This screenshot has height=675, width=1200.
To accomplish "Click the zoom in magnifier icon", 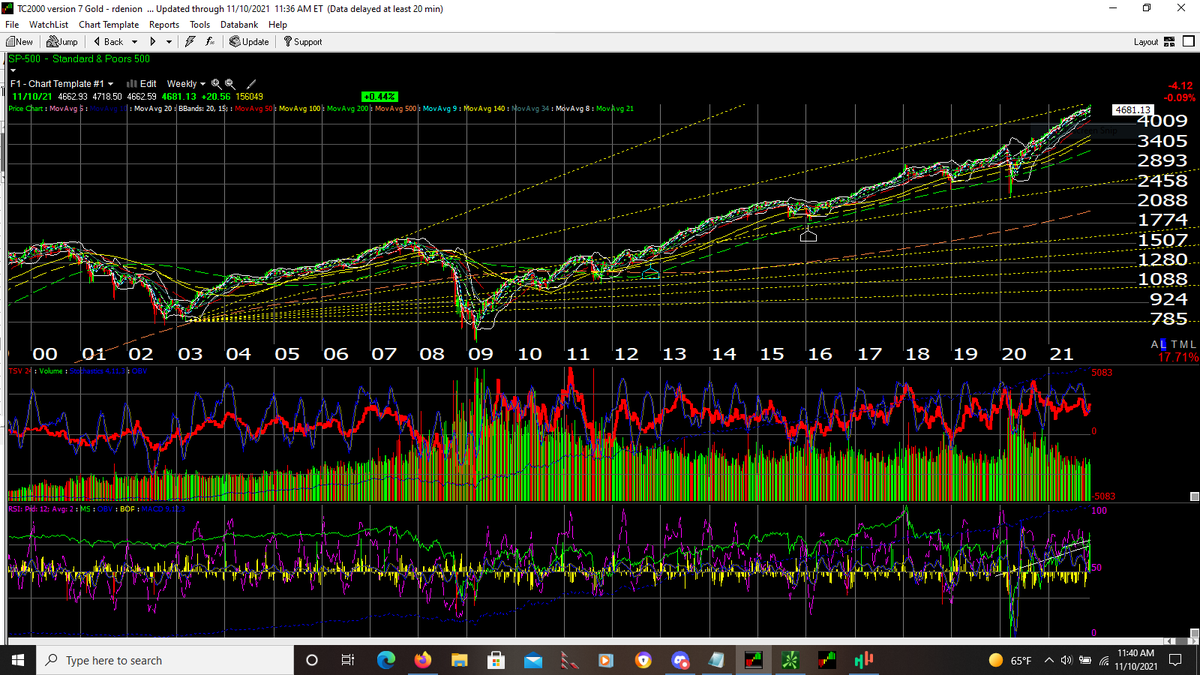I will [x=216, y=83].
